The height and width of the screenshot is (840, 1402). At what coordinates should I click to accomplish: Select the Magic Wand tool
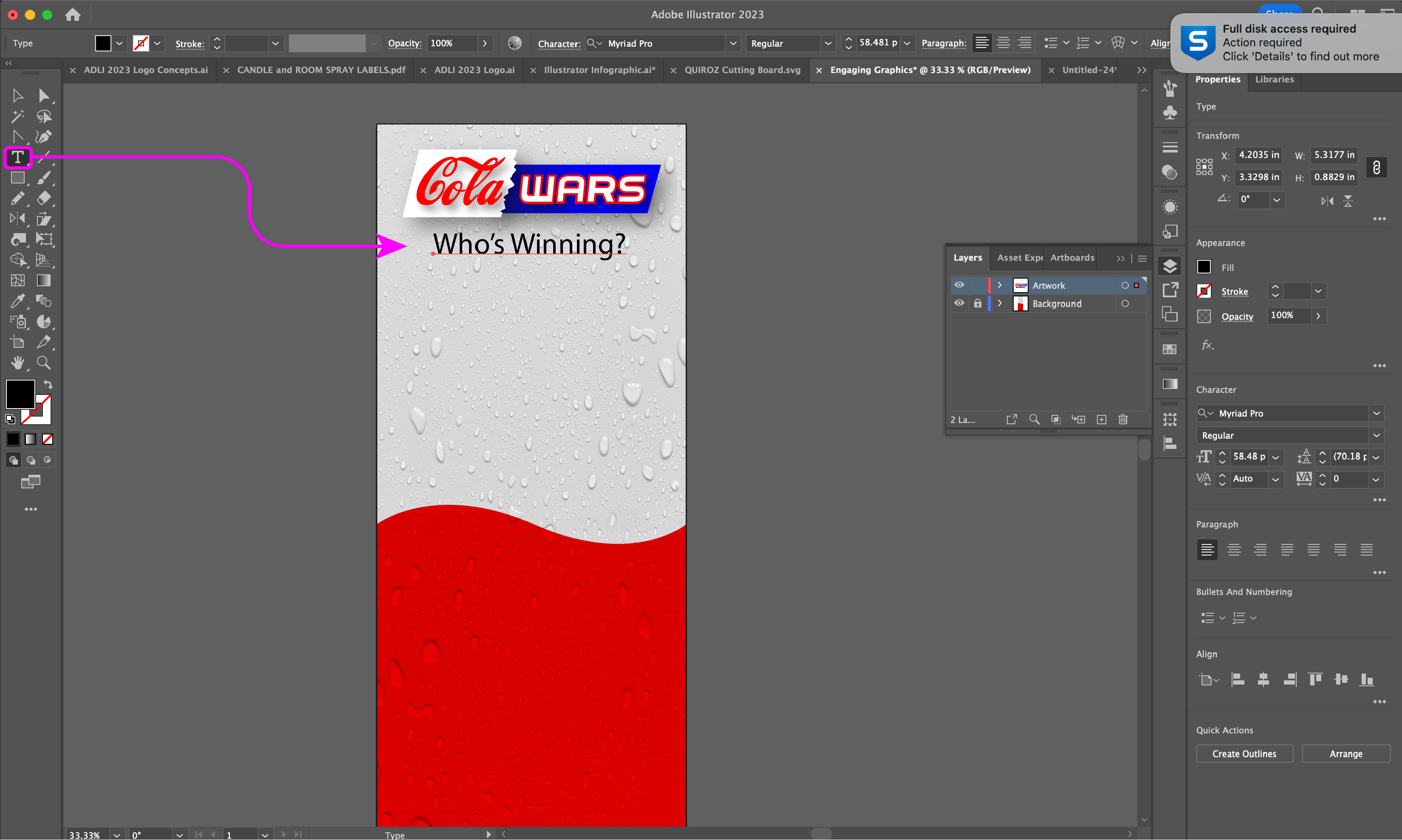point(17,116)
